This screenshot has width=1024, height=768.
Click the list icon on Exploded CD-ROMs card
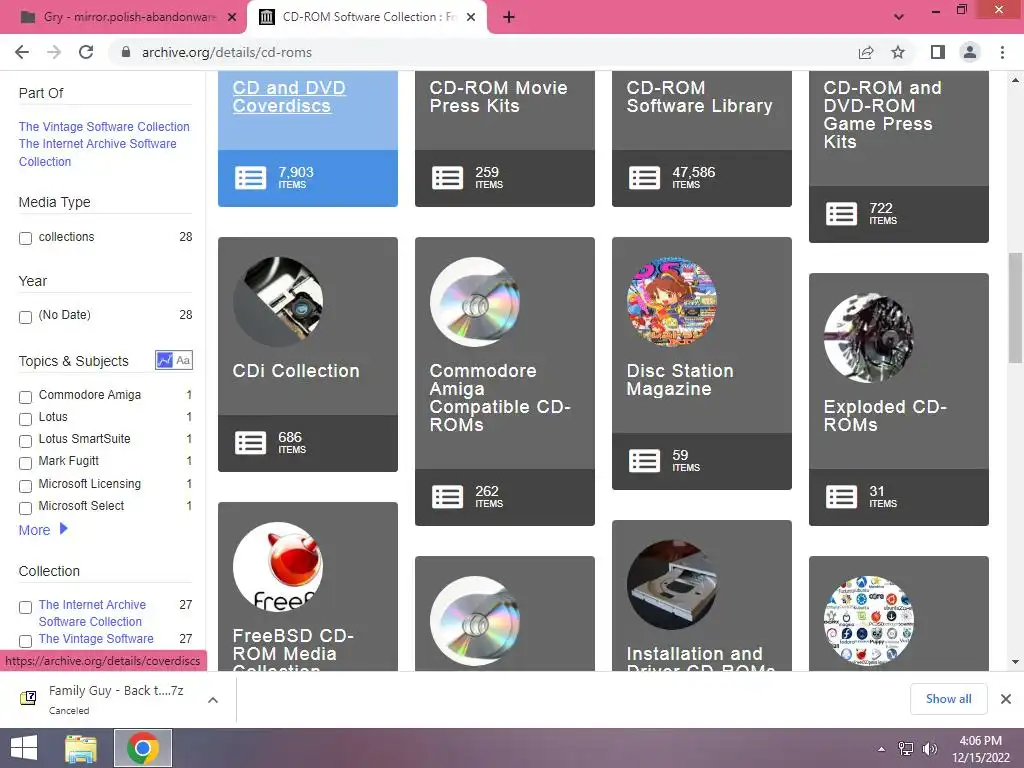click(842, 497)
